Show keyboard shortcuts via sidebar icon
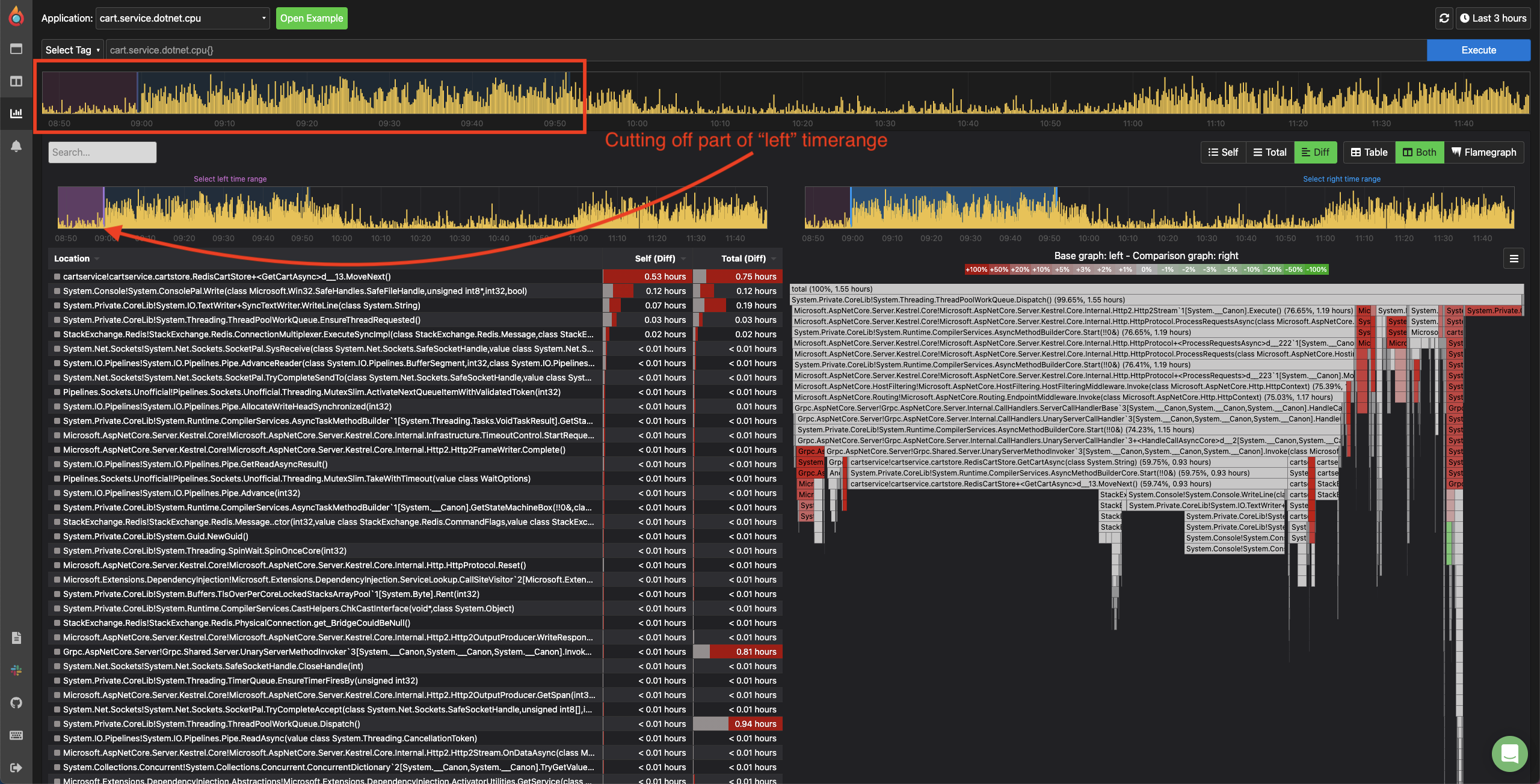The width and height of the screenshot is (1540, 784). pos(16,735)
